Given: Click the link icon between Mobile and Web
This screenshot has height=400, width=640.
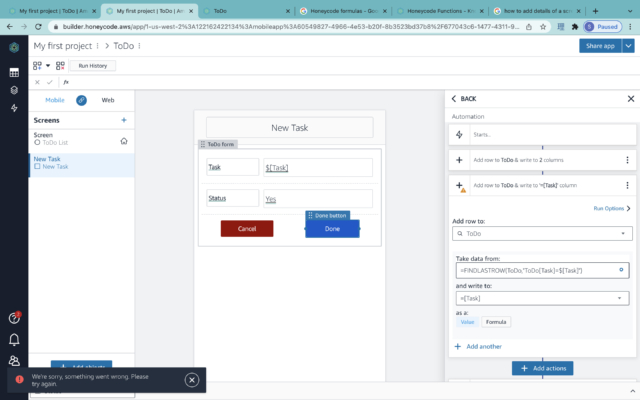Looking at the screenshot, I should pos(81,100).
